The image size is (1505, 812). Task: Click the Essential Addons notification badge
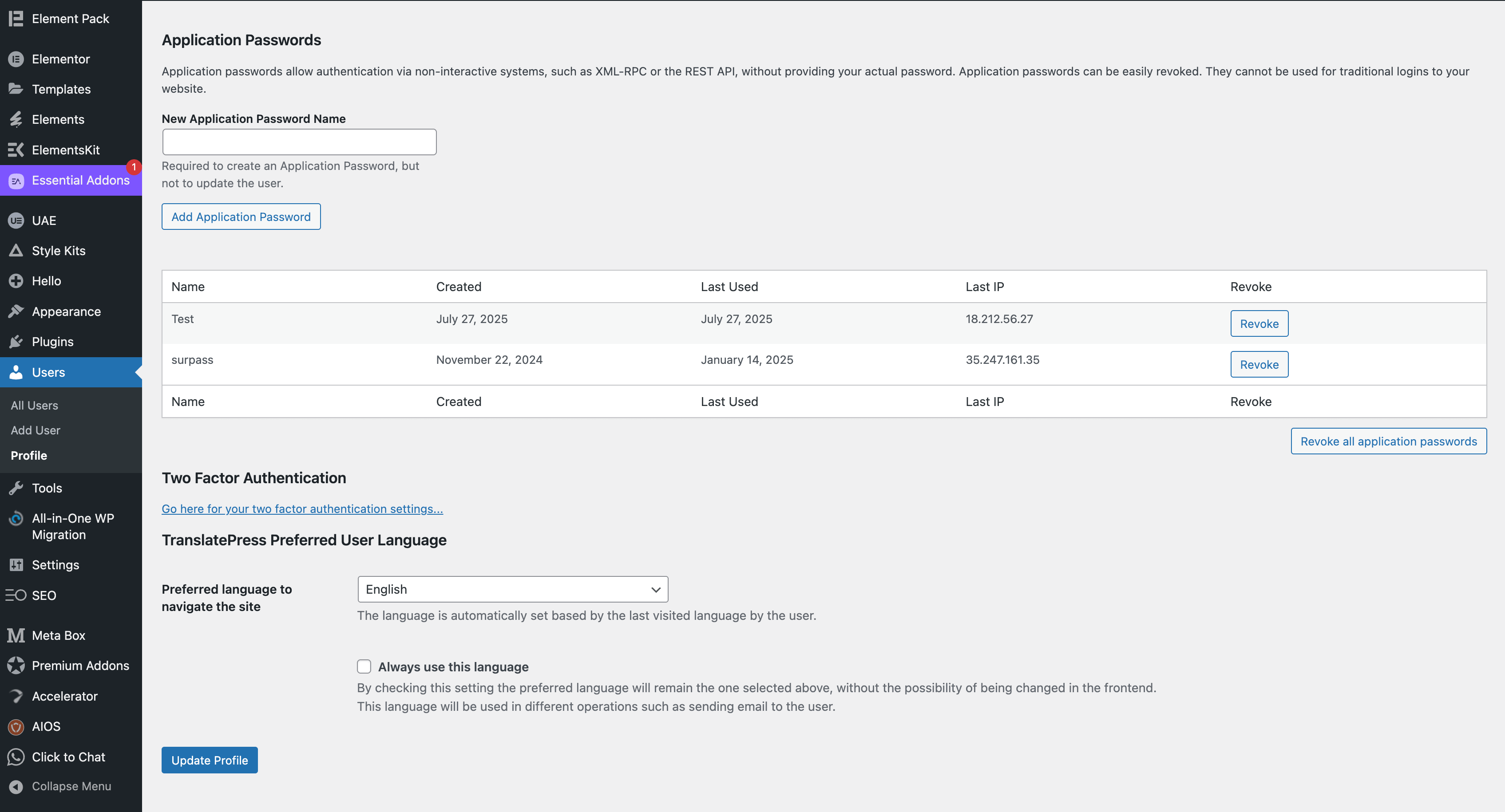pos(134,167)
